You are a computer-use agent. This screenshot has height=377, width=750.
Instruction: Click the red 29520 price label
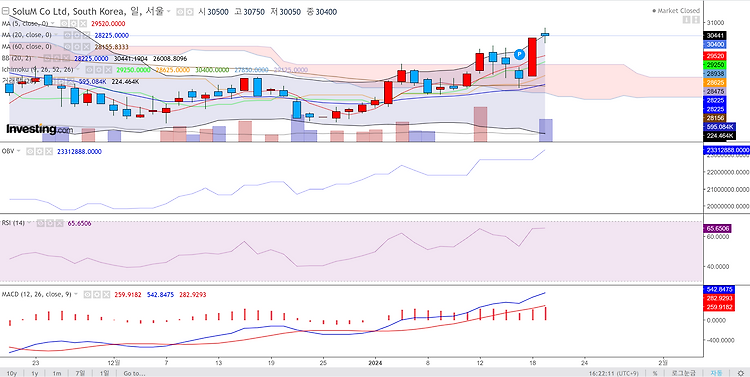click(x=715, y=55)
